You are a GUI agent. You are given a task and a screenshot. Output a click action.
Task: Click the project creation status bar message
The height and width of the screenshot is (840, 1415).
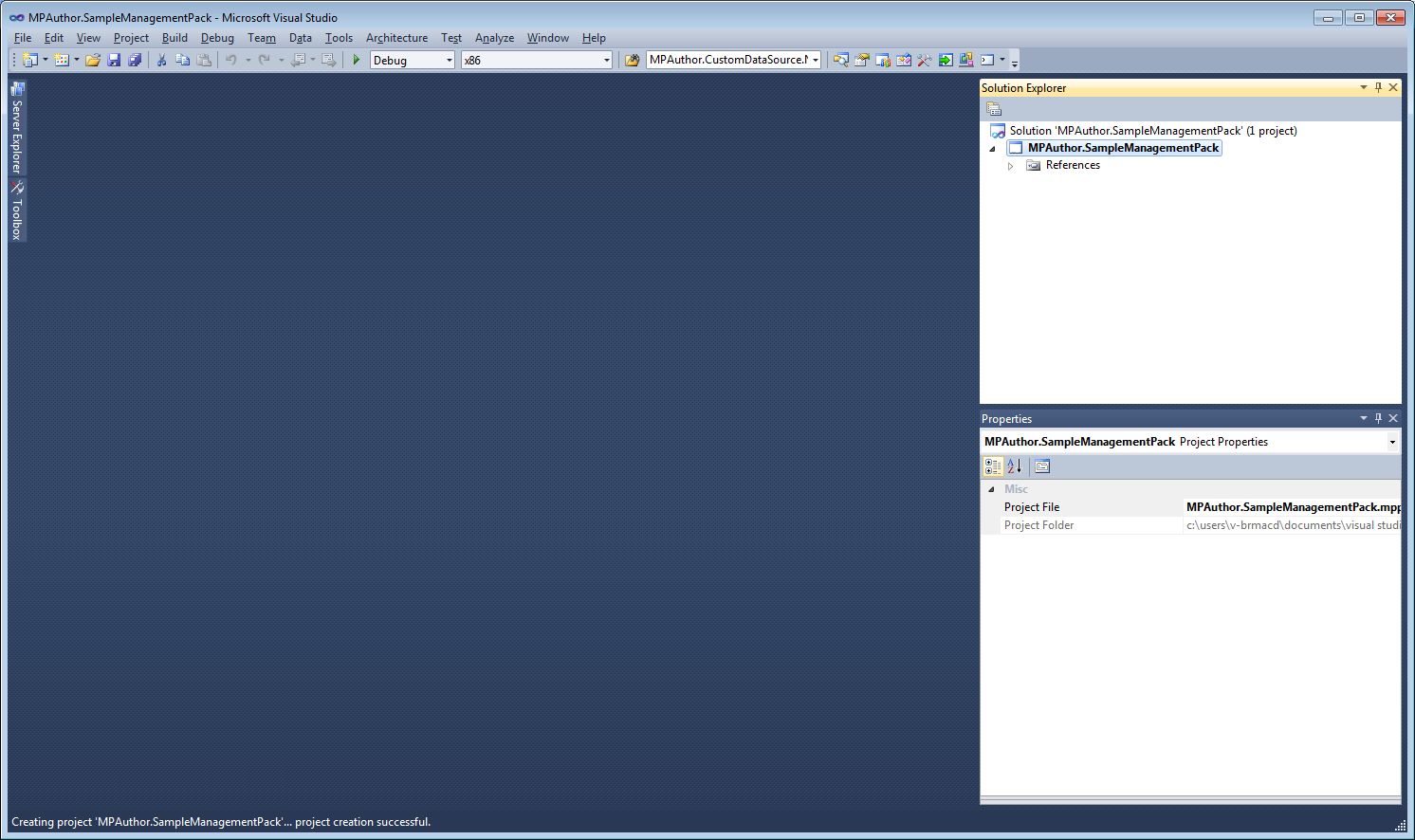pyautogui.click(x=221, y=822)
